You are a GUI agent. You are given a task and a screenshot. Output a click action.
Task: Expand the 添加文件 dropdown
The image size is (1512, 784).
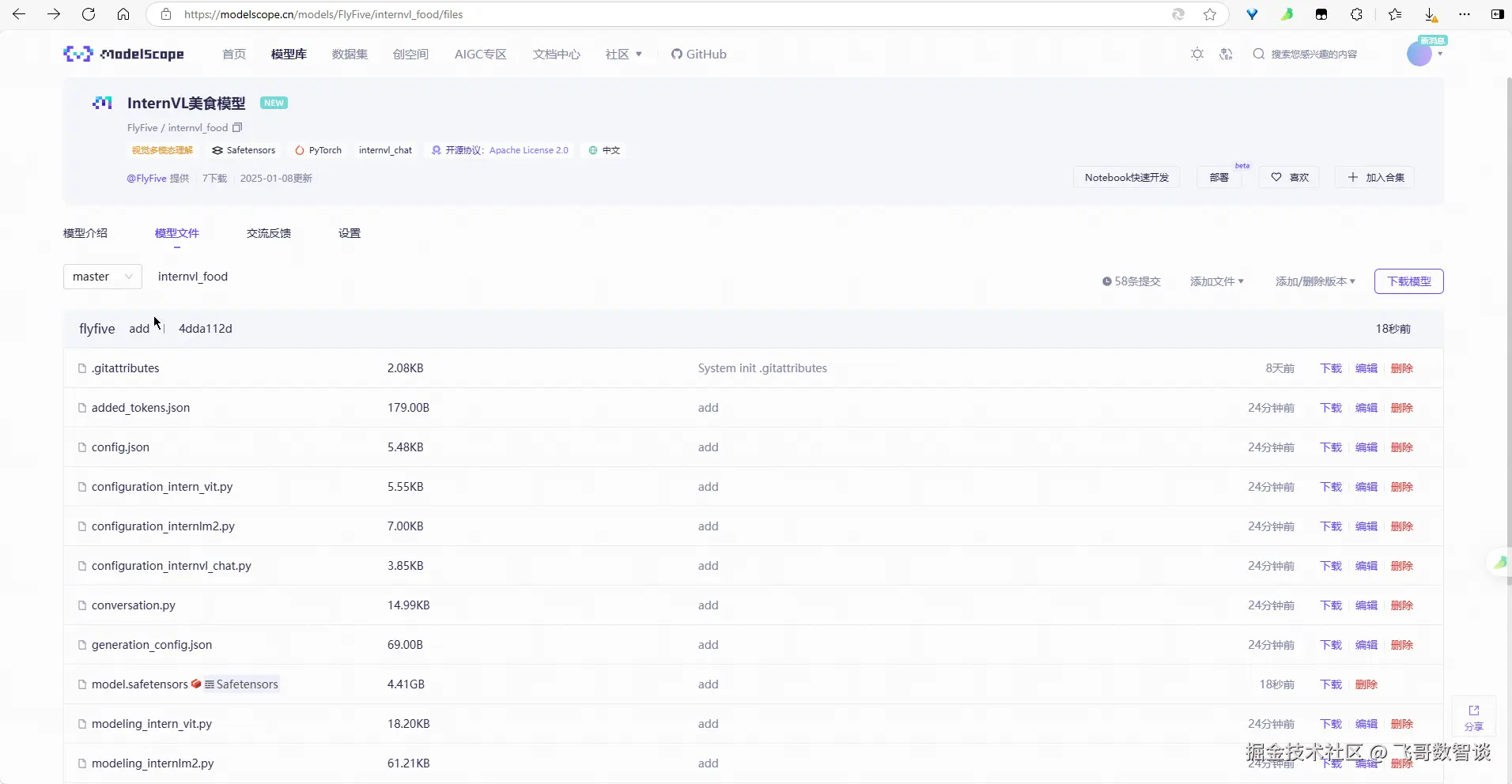click(1217, 281)
